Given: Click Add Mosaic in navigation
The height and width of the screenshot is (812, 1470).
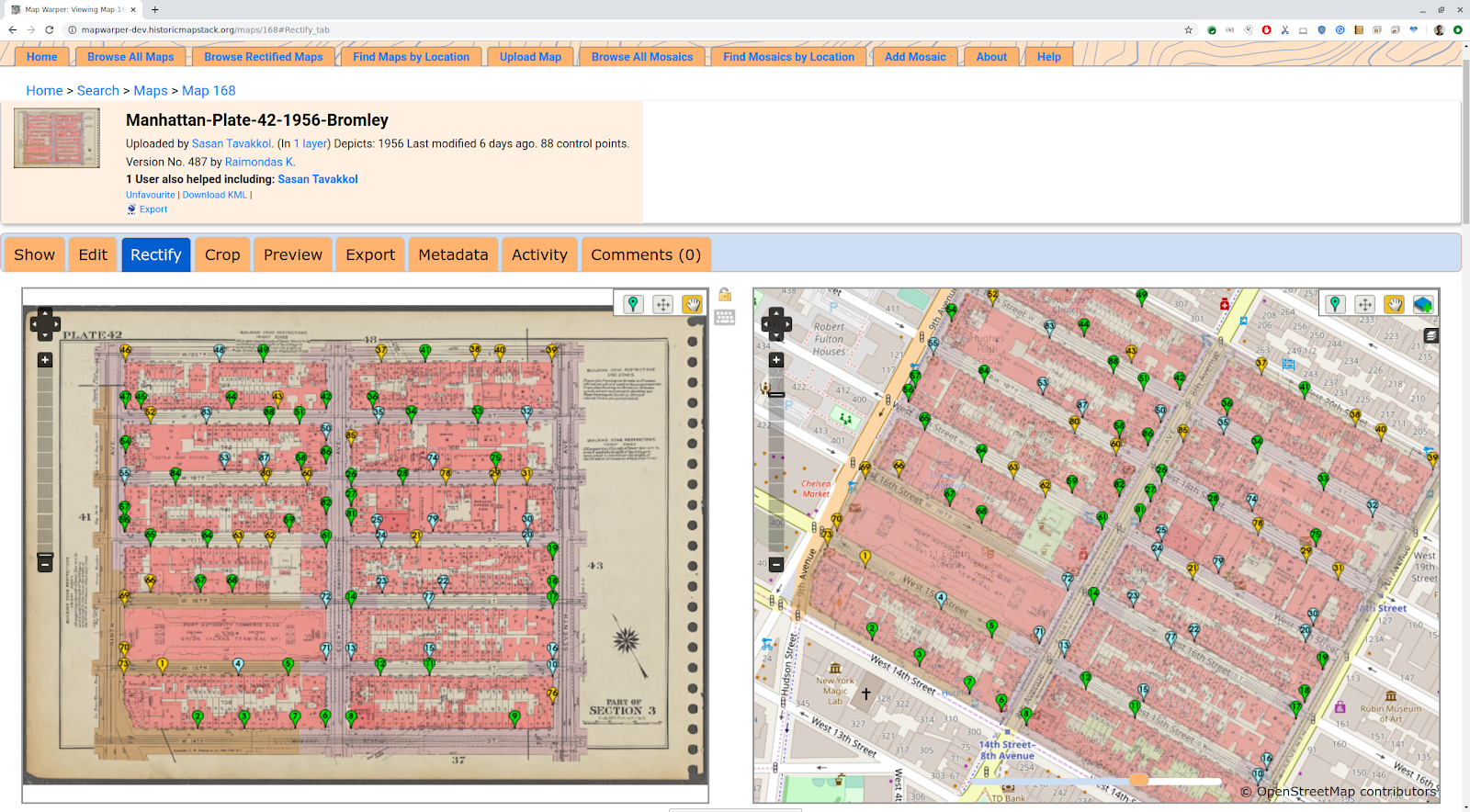Looking at the screenshot, I should [x=915, y=57].
